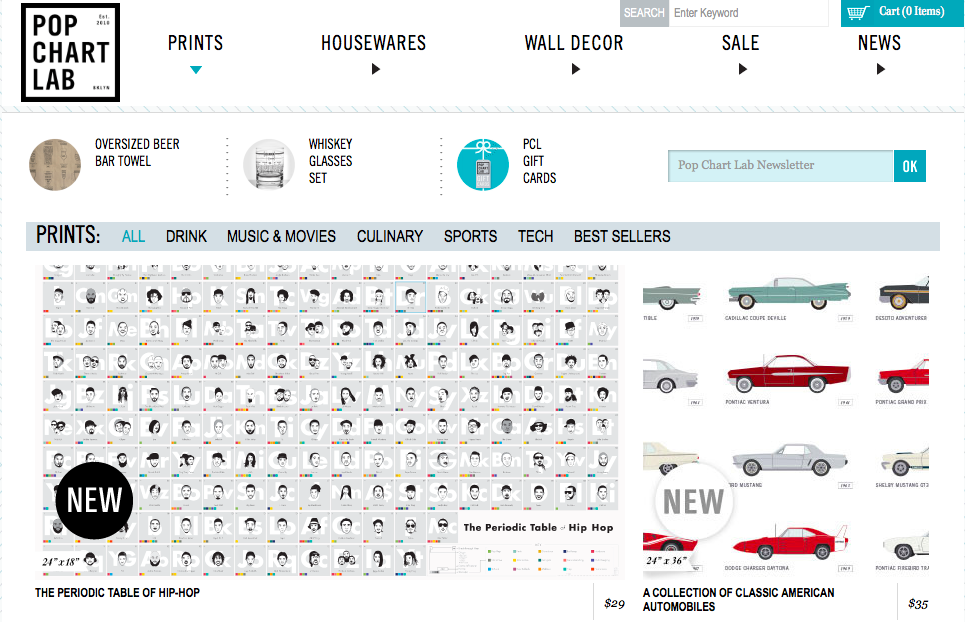Open the News navigation menu
The width and height of the screenshot is (965, 622).
click(879, 43)
